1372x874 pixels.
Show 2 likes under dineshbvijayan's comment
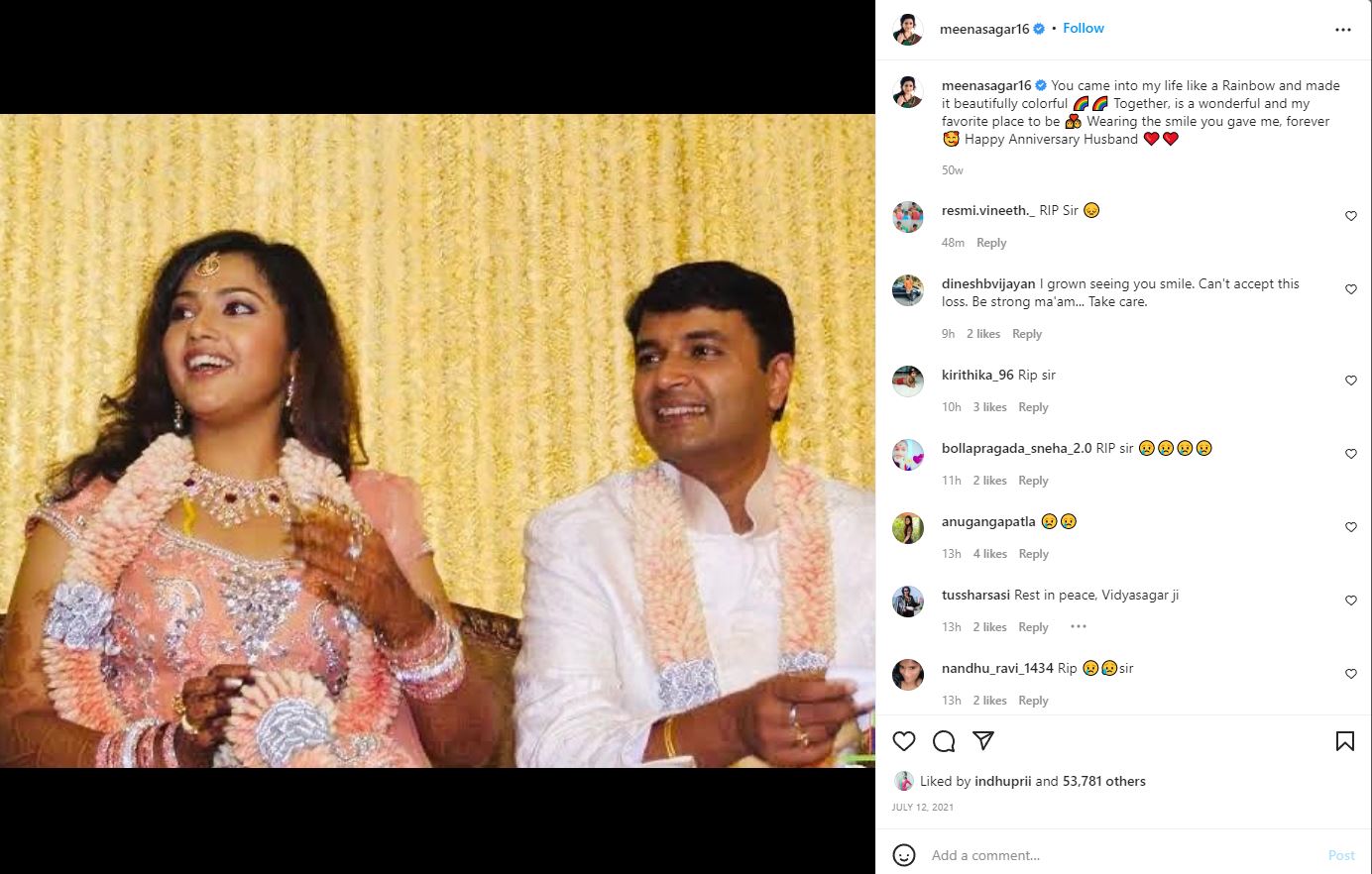pos(983,333)
